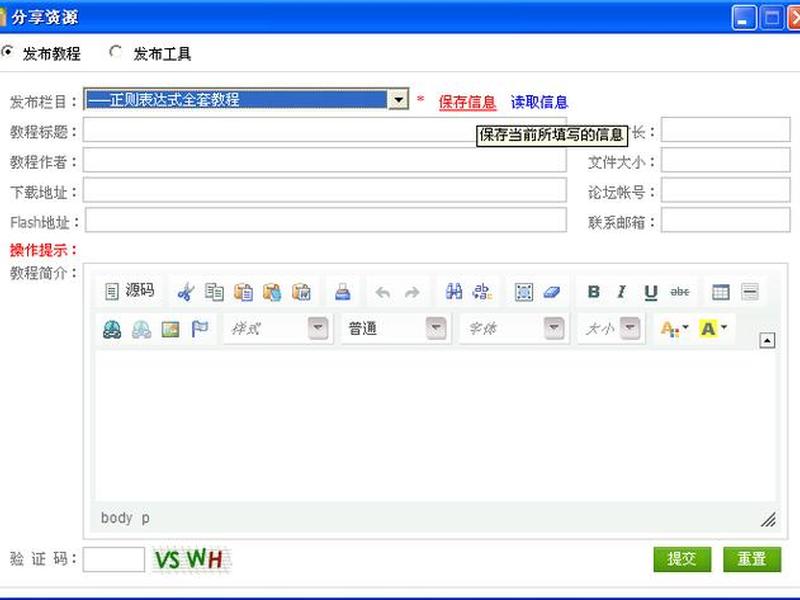
Task: Minimize the 分享资源 window
Action: click(744, 18)
